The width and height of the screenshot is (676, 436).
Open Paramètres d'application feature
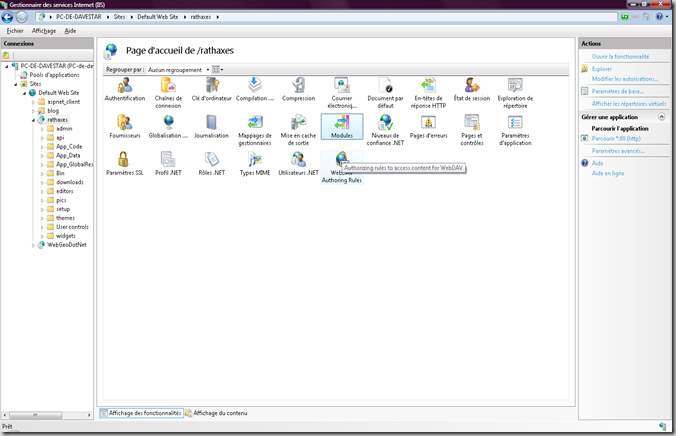[515, 130]
